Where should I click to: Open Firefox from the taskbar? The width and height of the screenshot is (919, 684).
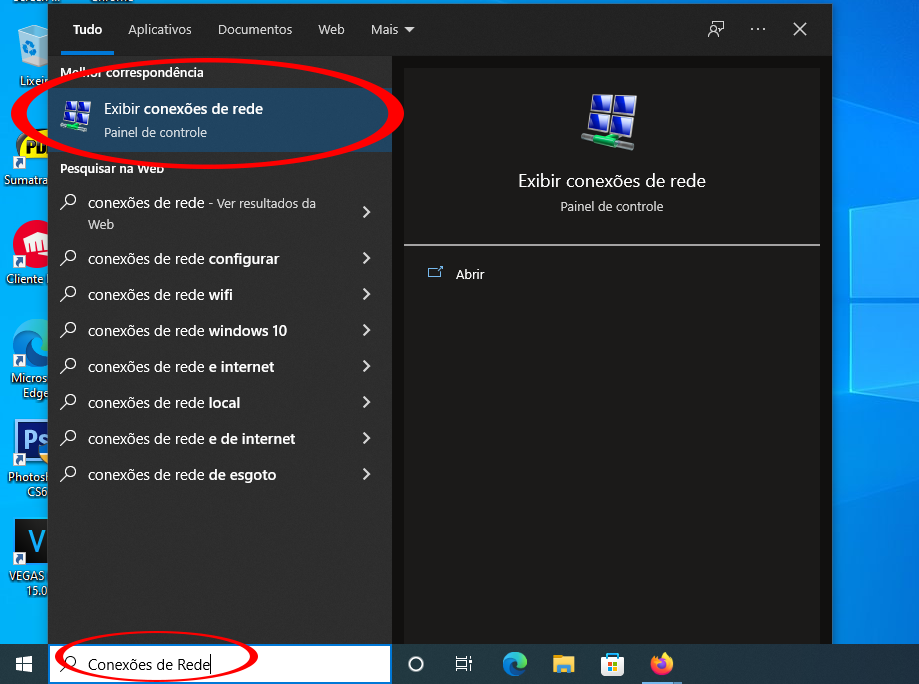661,663
